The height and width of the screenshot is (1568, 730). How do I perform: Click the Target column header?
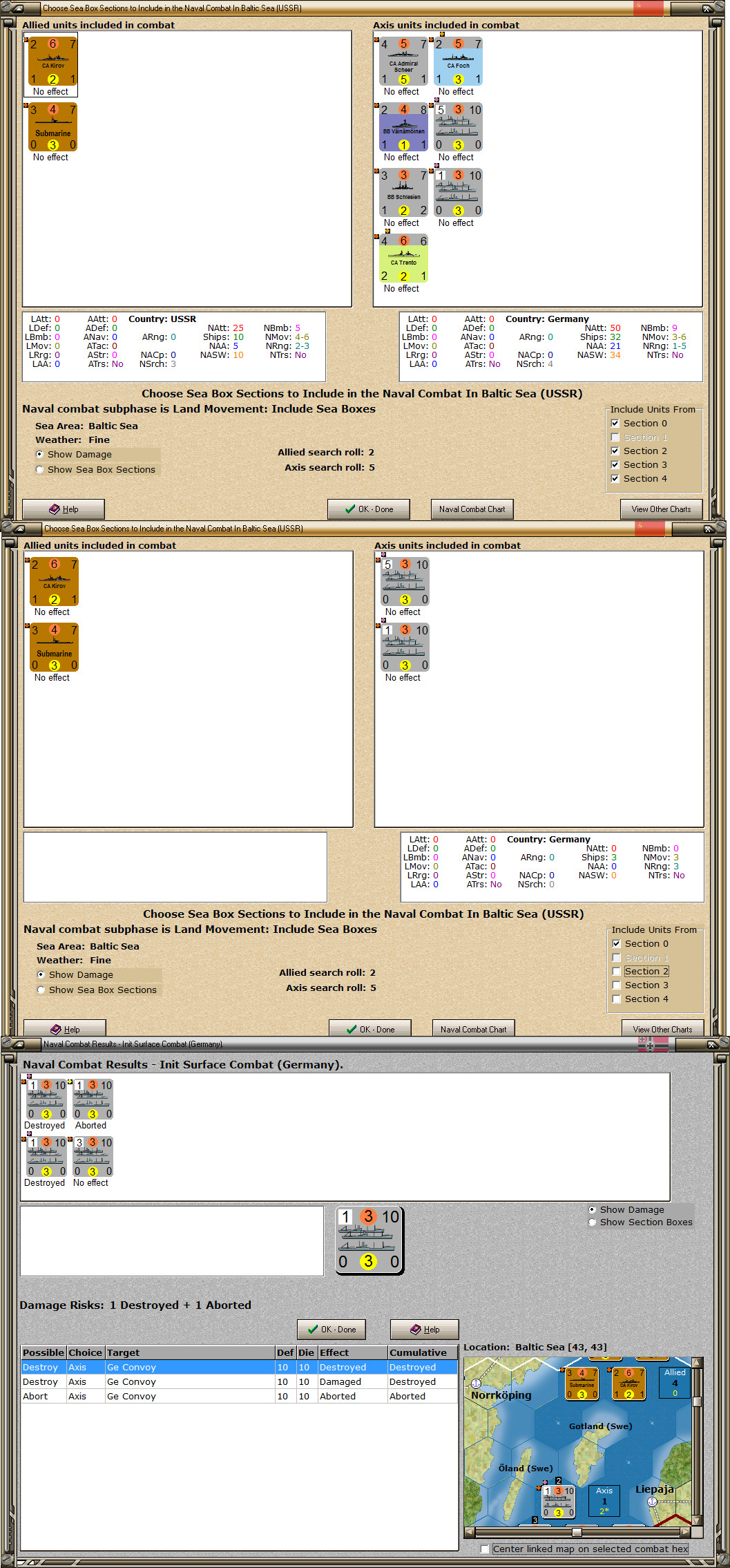click(190, 1352)
